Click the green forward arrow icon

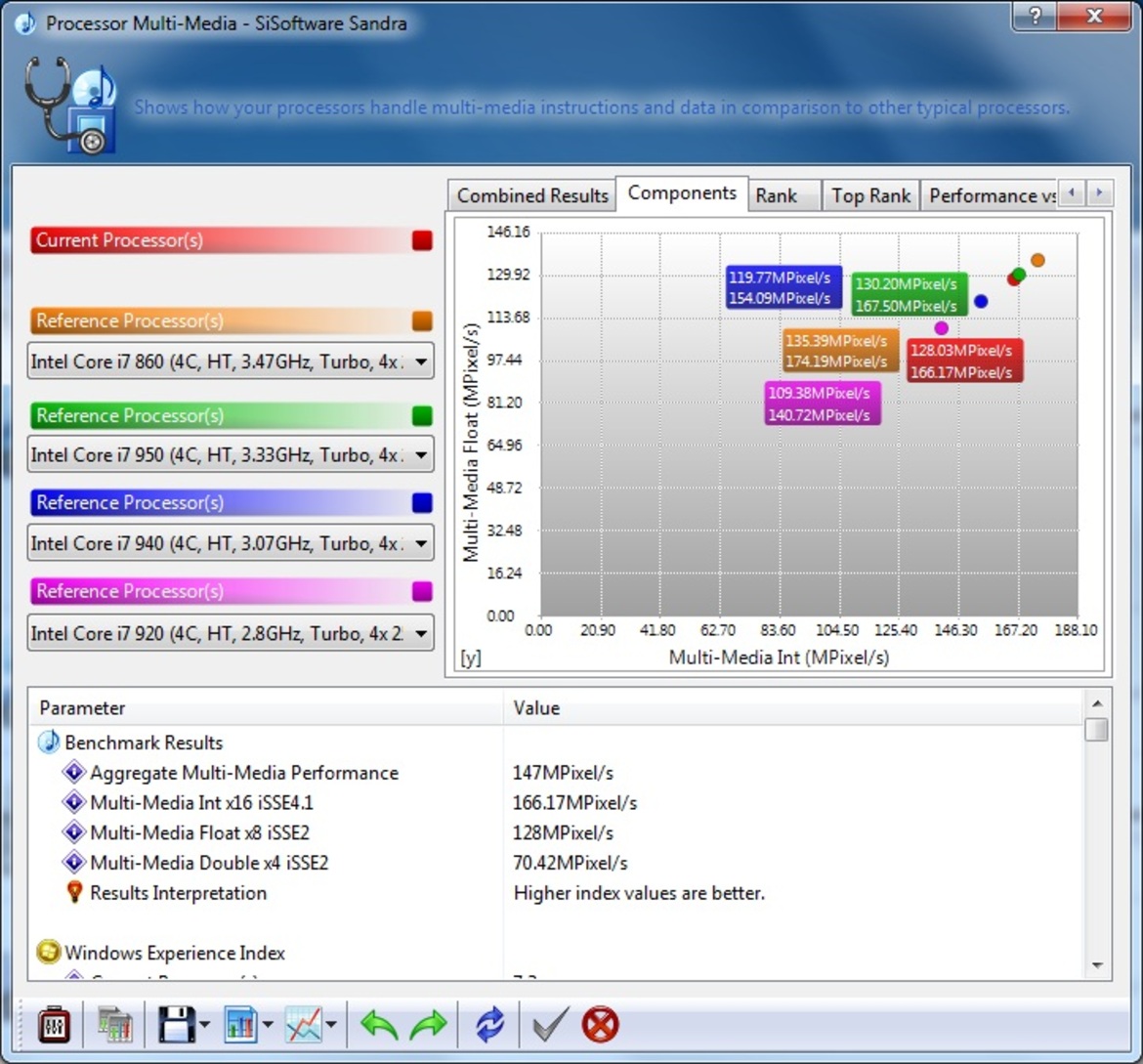(x=428, y=1025)
